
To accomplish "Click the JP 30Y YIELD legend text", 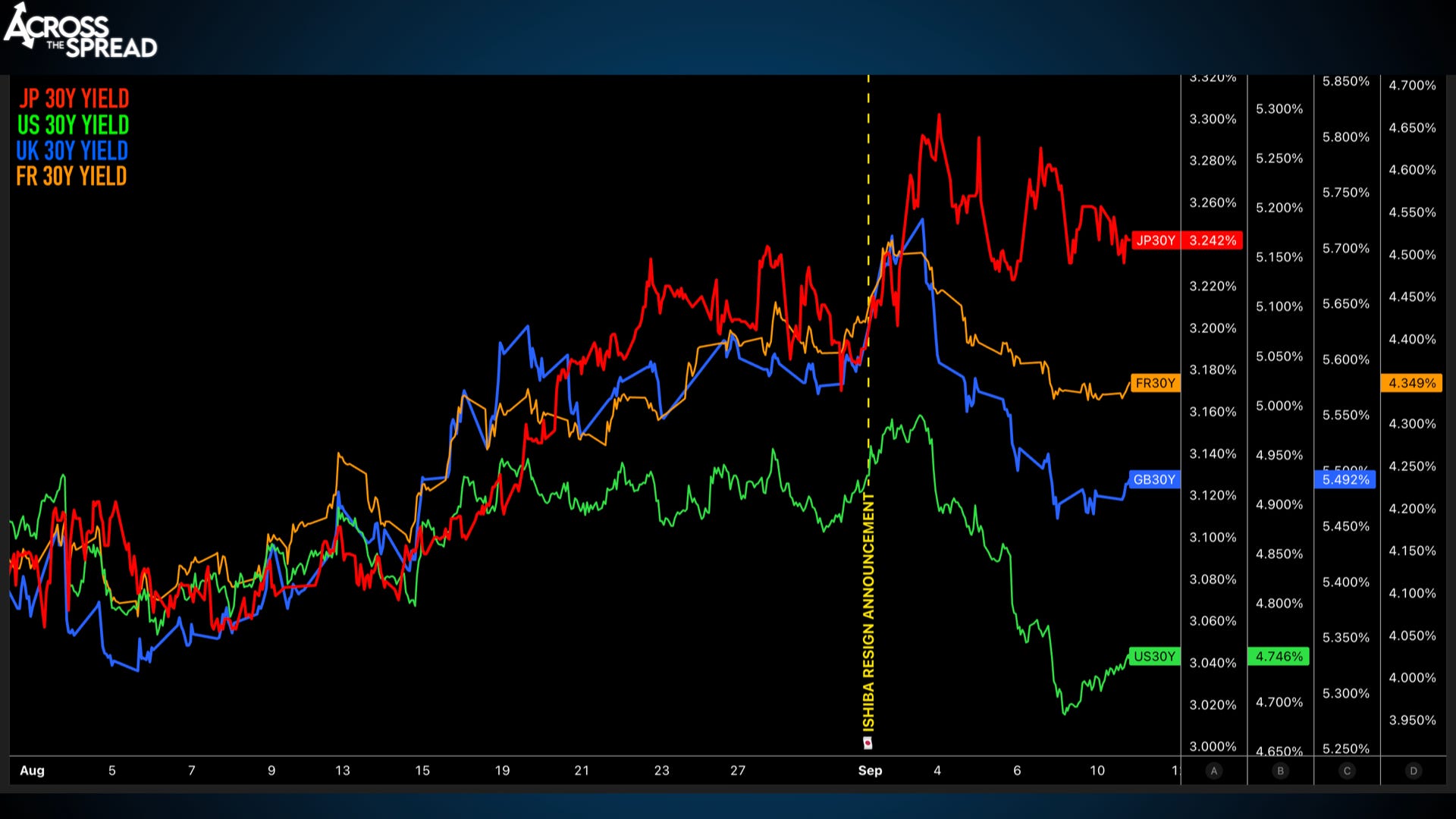I will [x=74, y=99].
